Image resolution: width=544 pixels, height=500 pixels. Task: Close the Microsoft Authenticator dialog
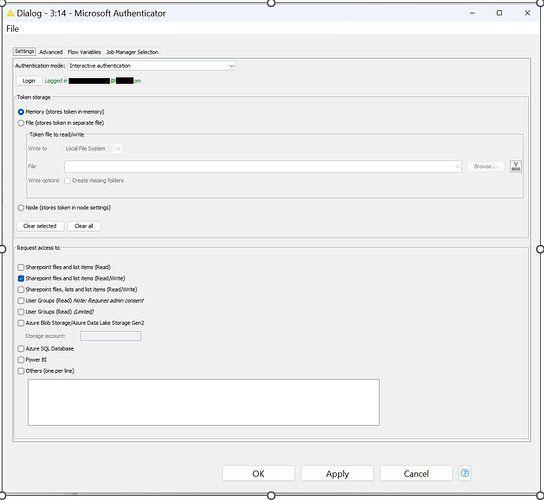point(527,13)
